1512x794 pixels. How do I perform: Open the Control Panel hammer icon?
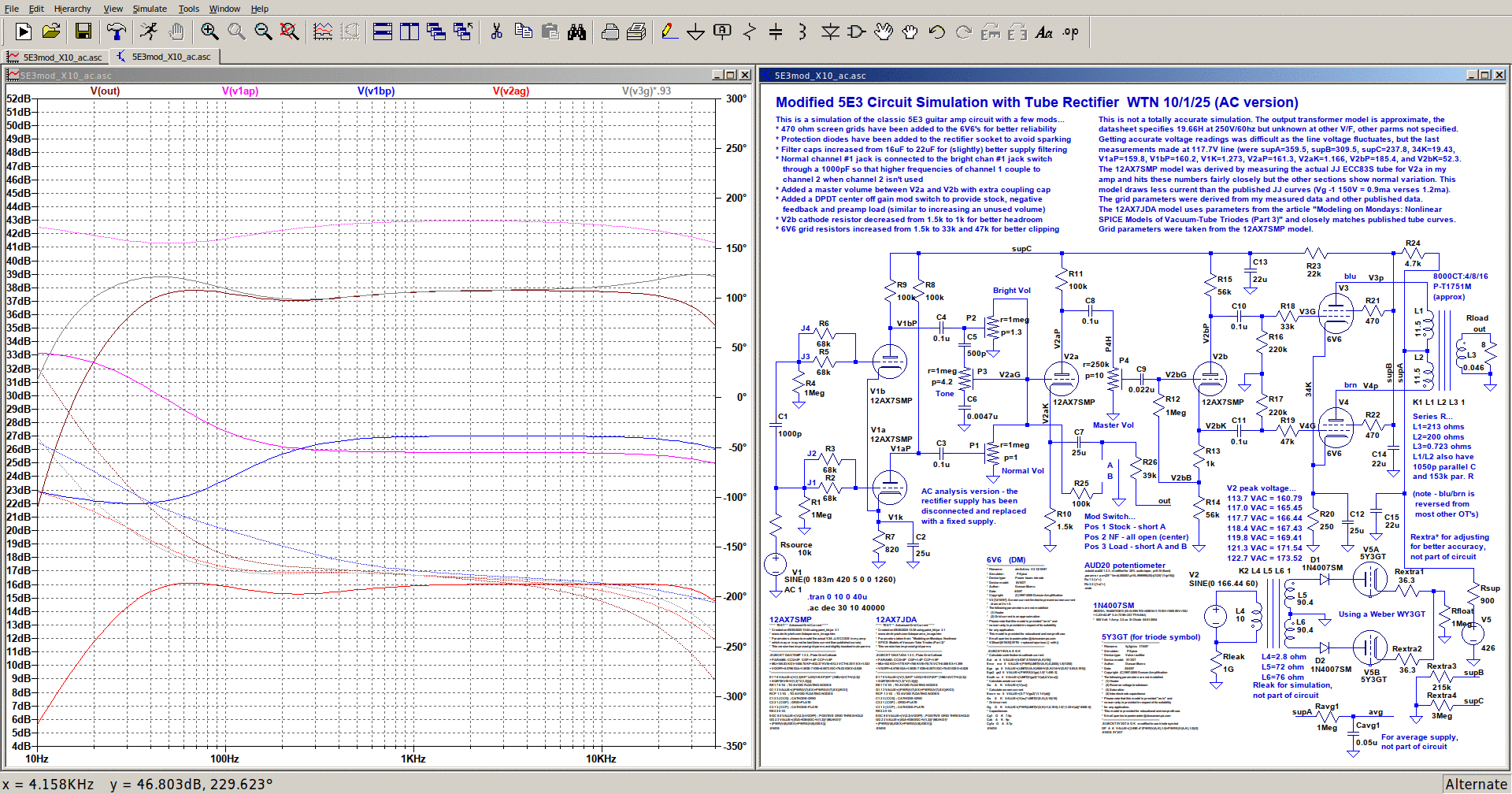[117, 32]
